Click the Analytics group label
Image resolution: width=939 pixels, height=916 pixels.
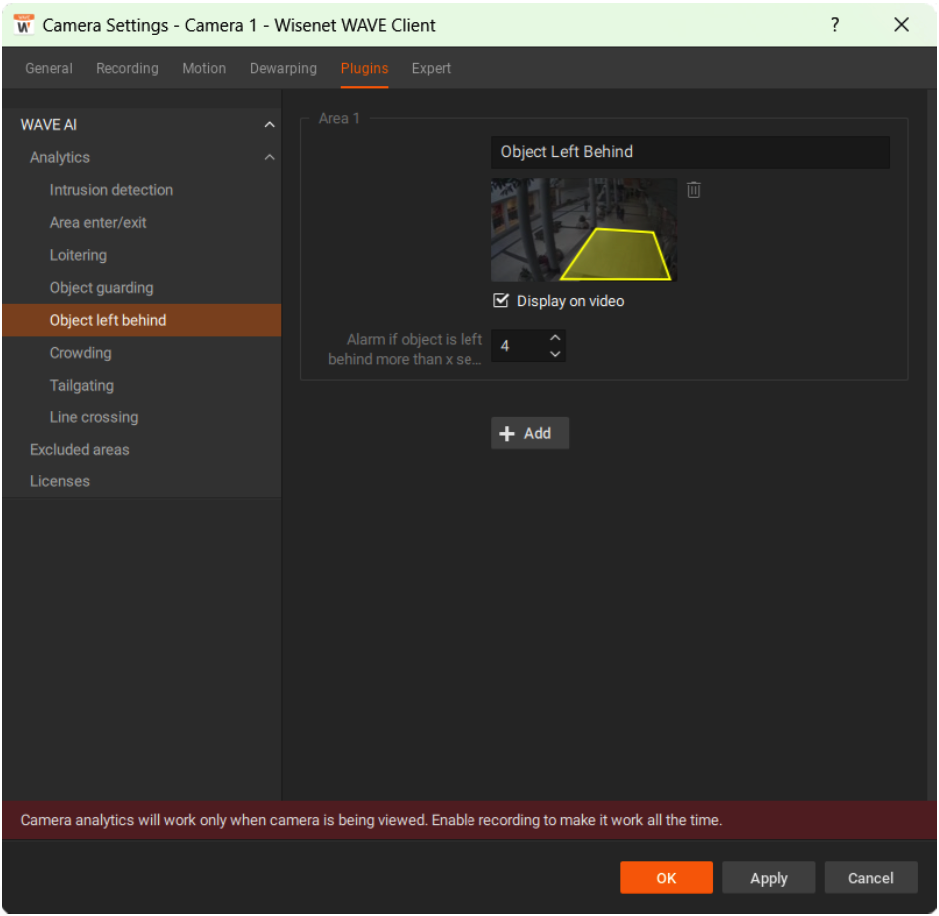click(60, 157)
